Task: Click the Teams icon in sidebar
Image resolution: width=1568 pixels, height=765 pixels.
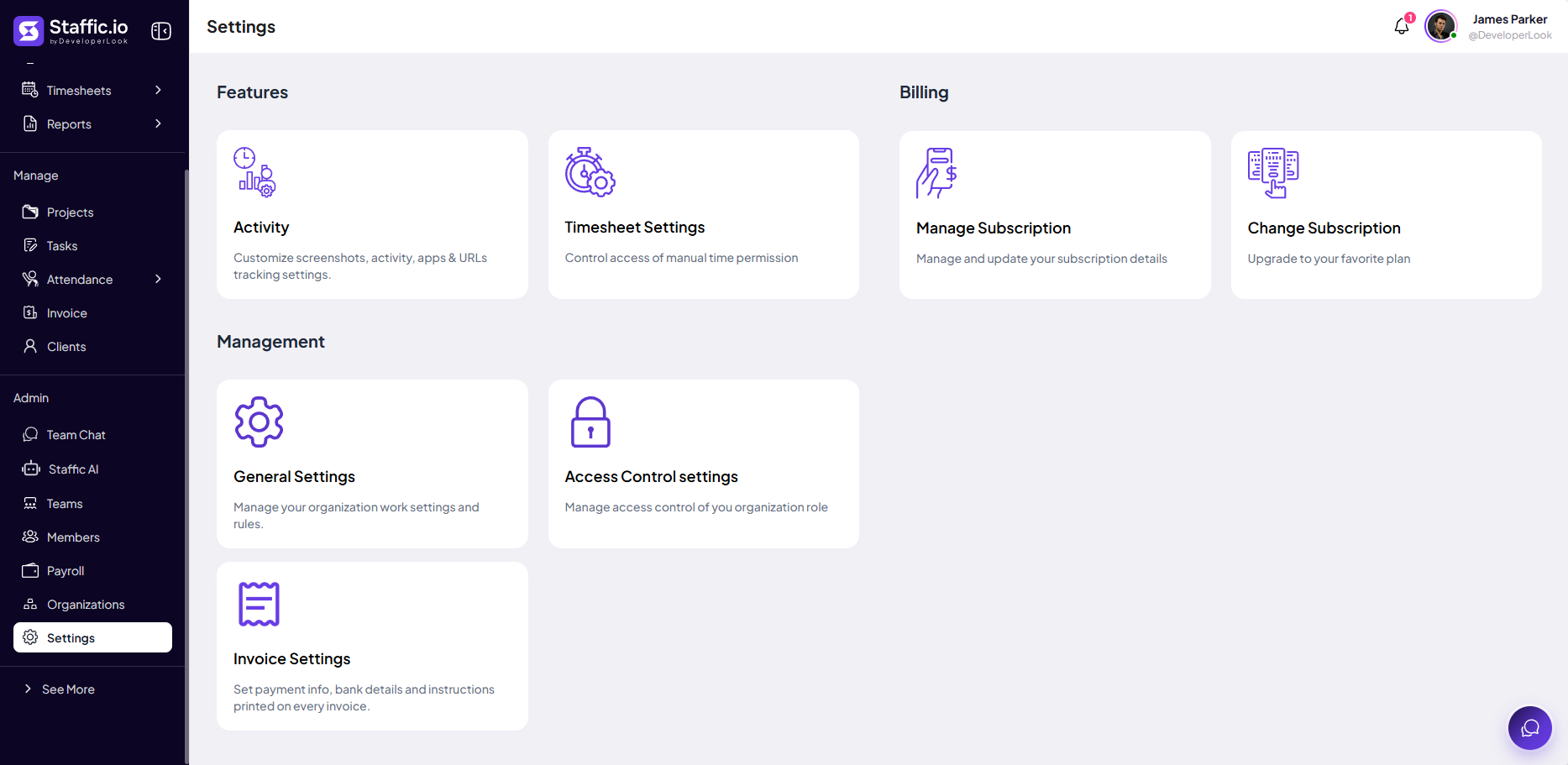Action: click(x=30, y=503)
